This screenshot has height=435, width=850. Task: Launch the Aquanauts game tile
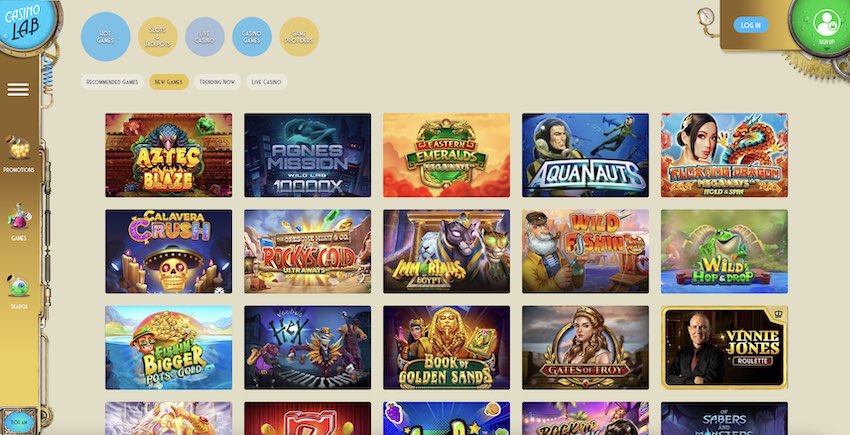click(585, 155)
